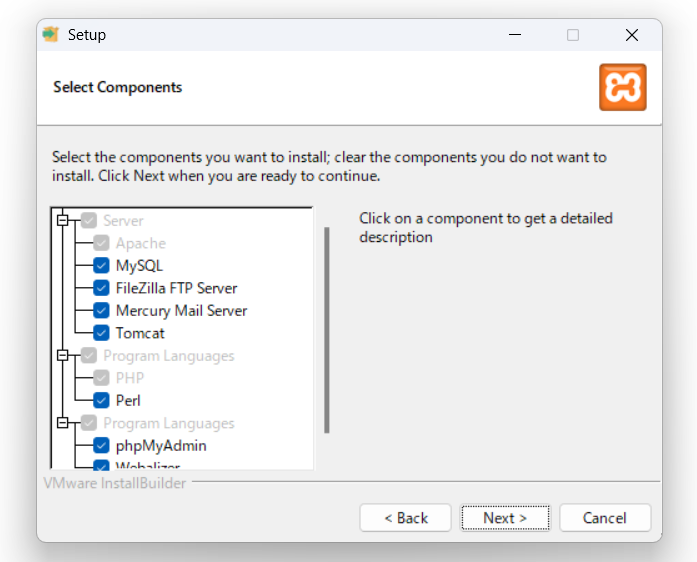Toggle the Tomcat checkbox
This screenshot has height=562, width=697.
[101, 333]
